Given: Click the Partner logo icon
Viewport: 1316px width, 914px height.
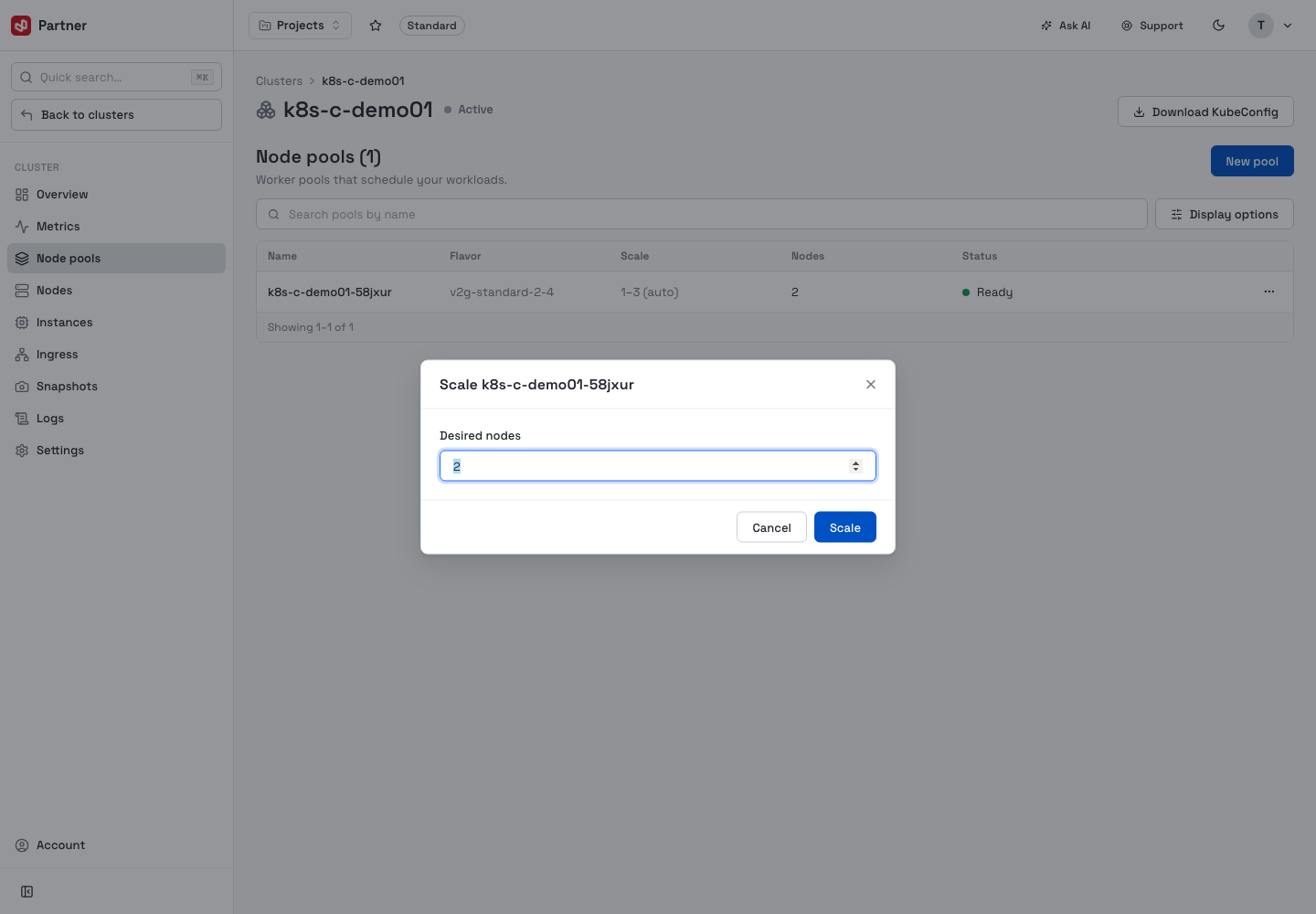Looking at the screenshot, I should tap(21, 26).
